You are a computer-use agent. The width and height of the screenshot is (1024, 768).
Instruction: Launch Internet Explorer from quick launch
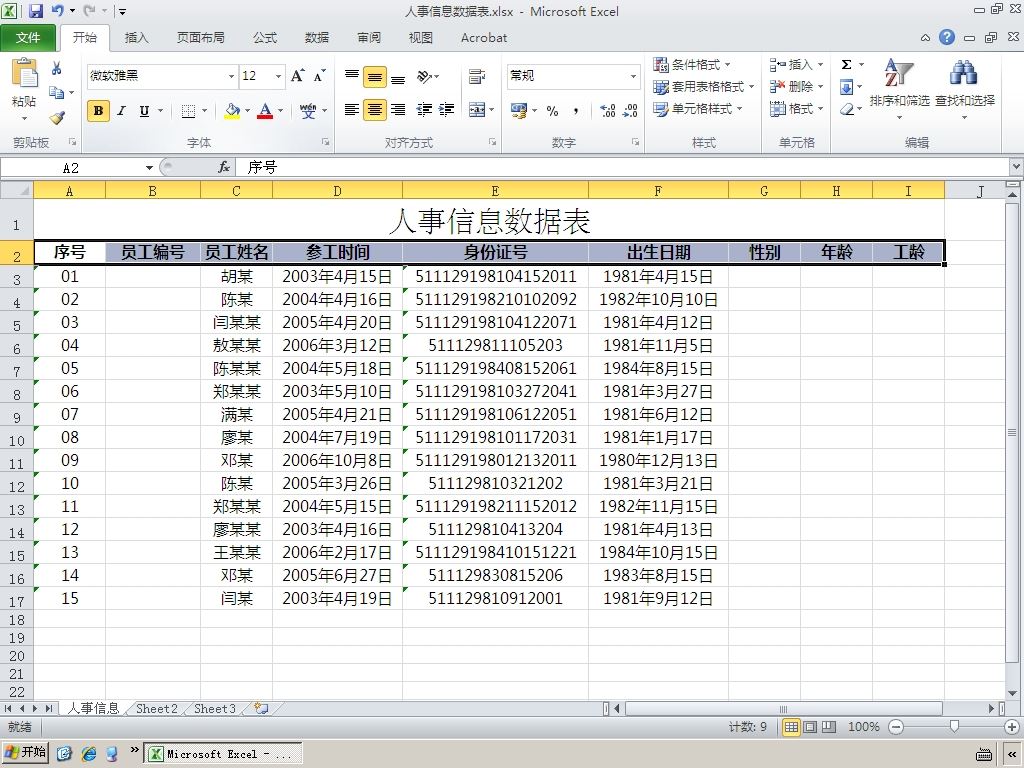[89, 754]
